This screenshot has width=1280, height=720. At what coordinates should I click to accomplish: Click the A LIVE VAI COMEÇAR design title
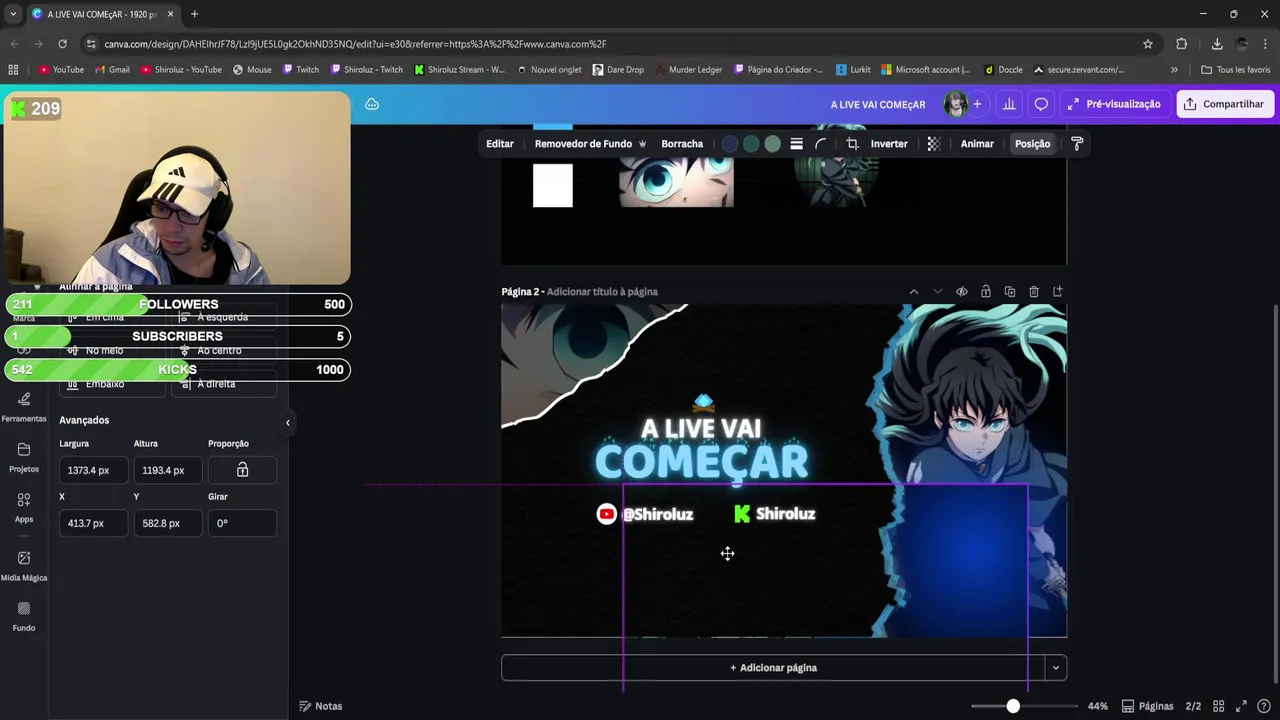click(x=878, y=104)
